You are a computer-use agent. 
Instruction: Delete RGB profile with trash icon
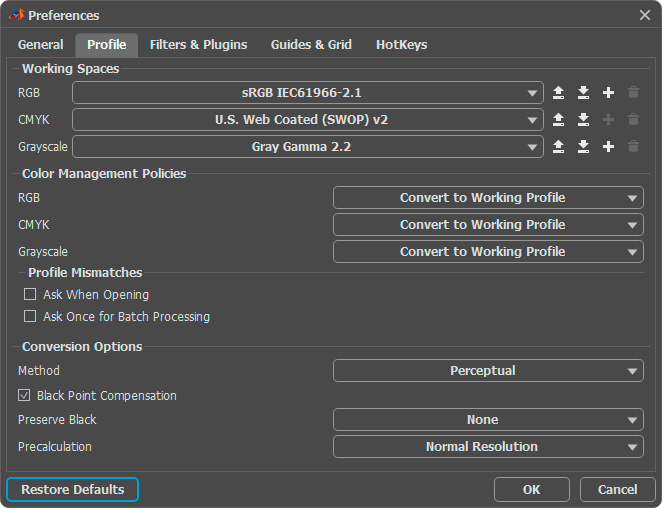coord(633,92)
